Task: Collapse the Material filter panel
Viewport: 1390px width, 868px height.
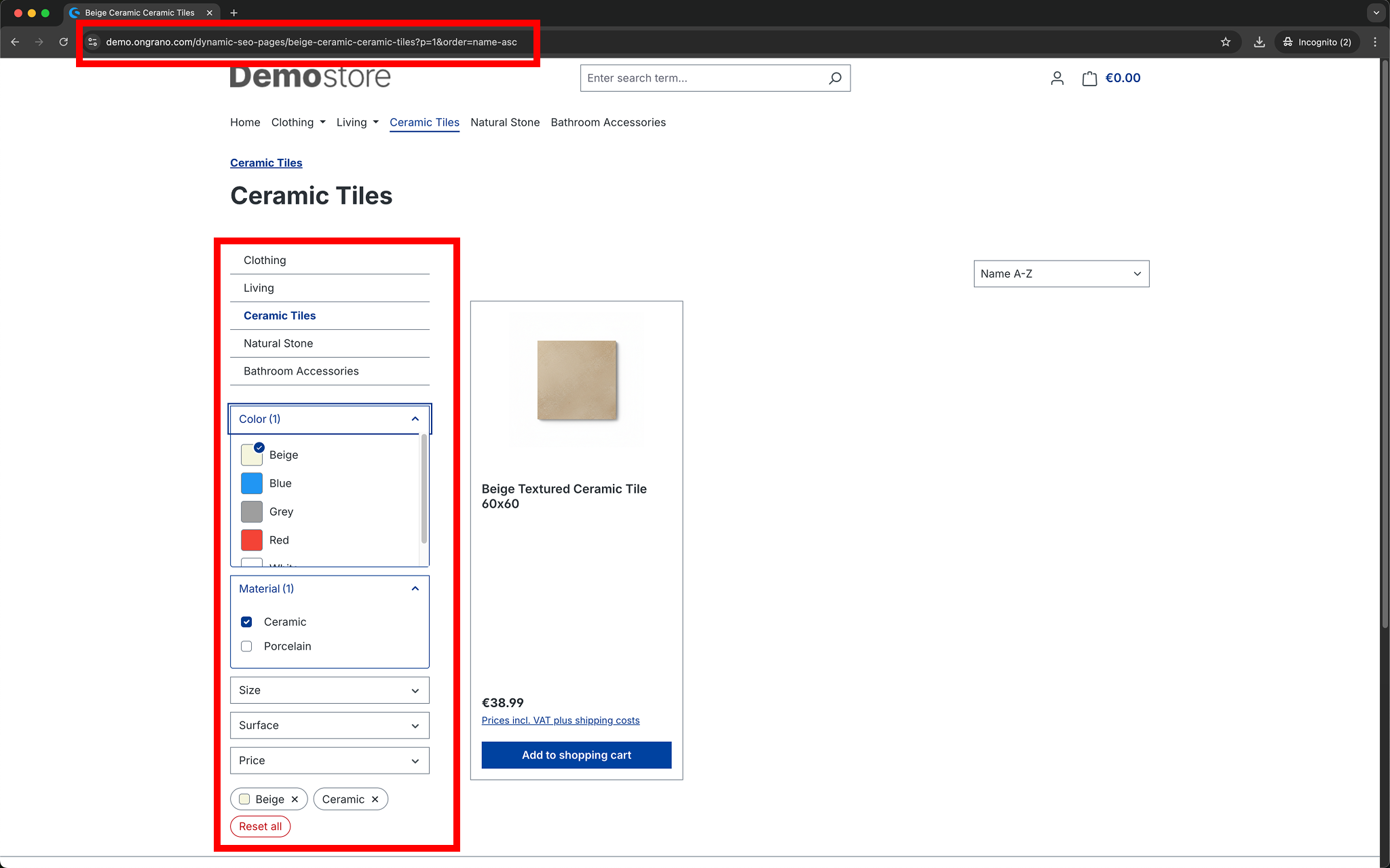Action: coord(330,588)
